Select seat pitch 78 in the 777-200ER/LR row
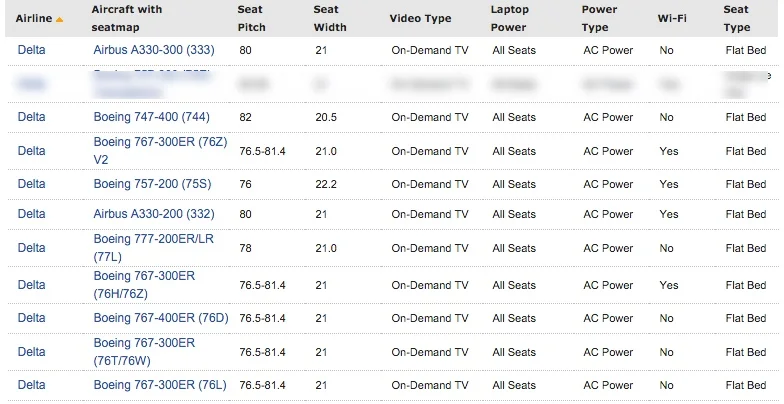The height and width of the screenshot is (404, 784). click(246, 248)
